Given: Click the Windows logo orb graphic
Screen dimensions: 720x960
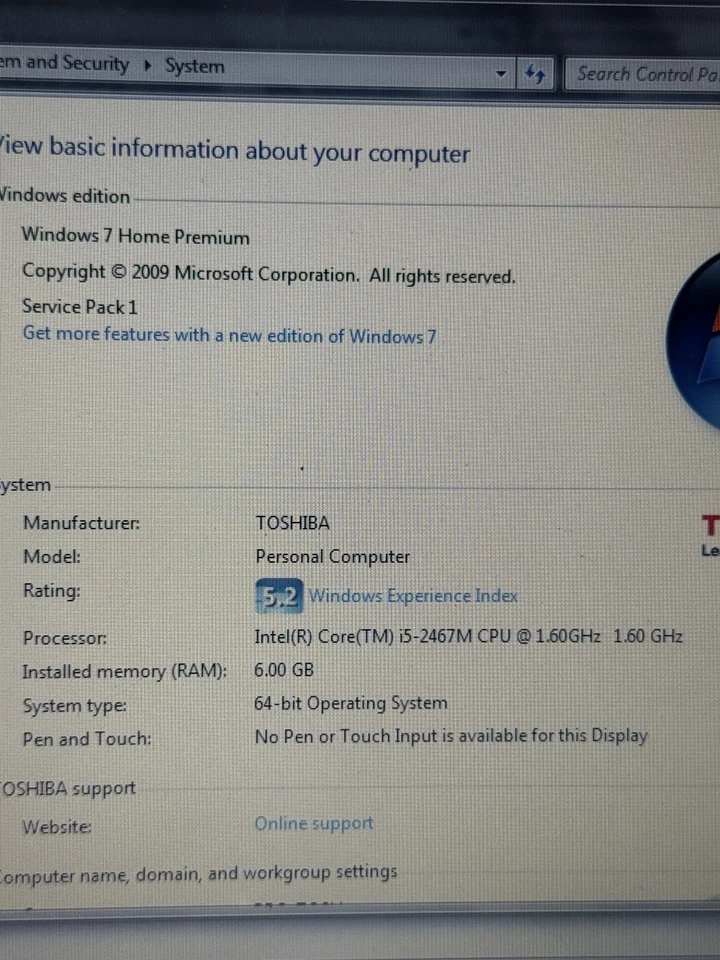Looking at the screenshot, I should (694, 343).
